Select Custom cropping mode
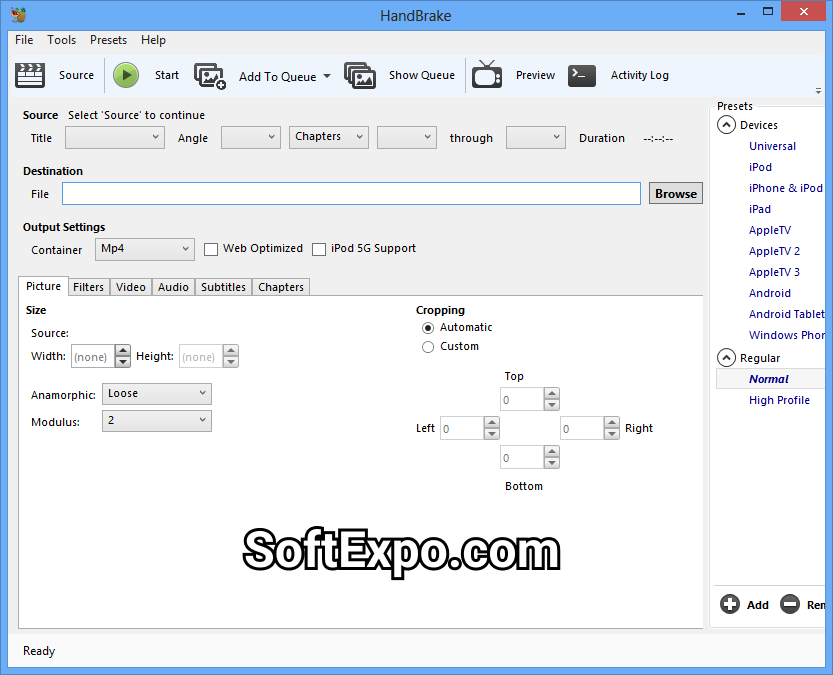This screenshot has height=675, width=833. click(428, 344)
